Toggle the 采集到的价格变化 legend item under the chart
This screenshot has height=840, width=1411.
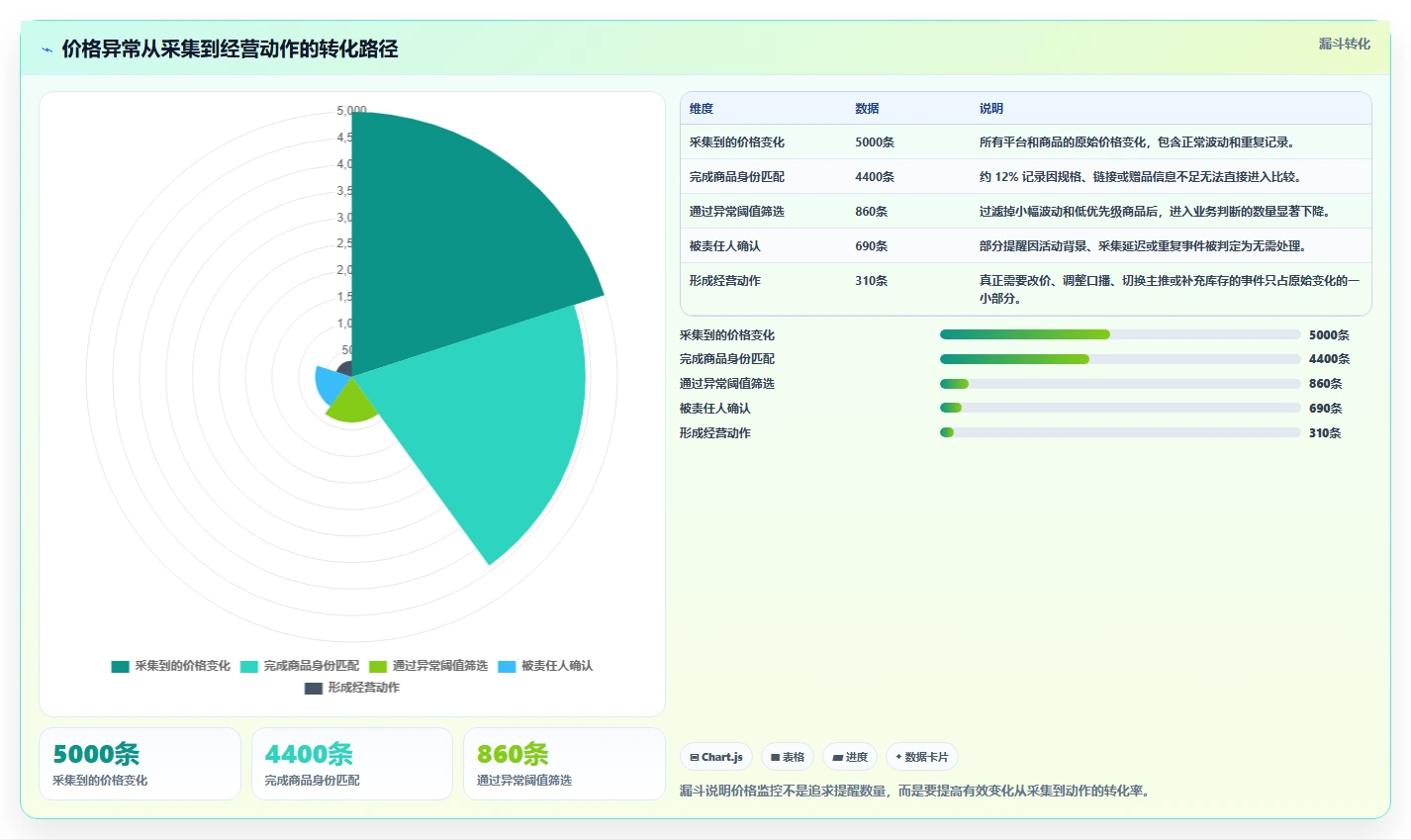(x=171, y=666)
